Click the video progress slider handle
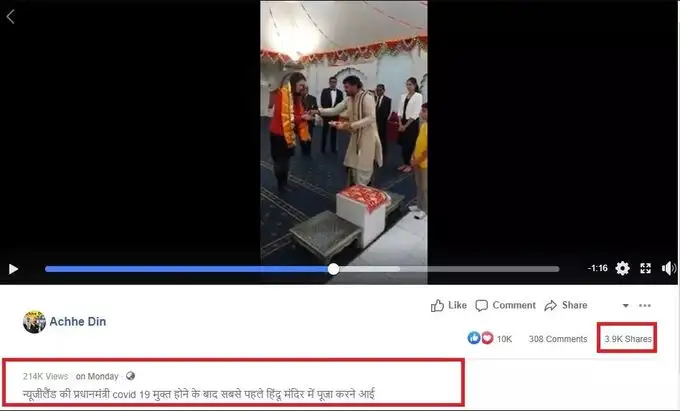 (333, 269)
